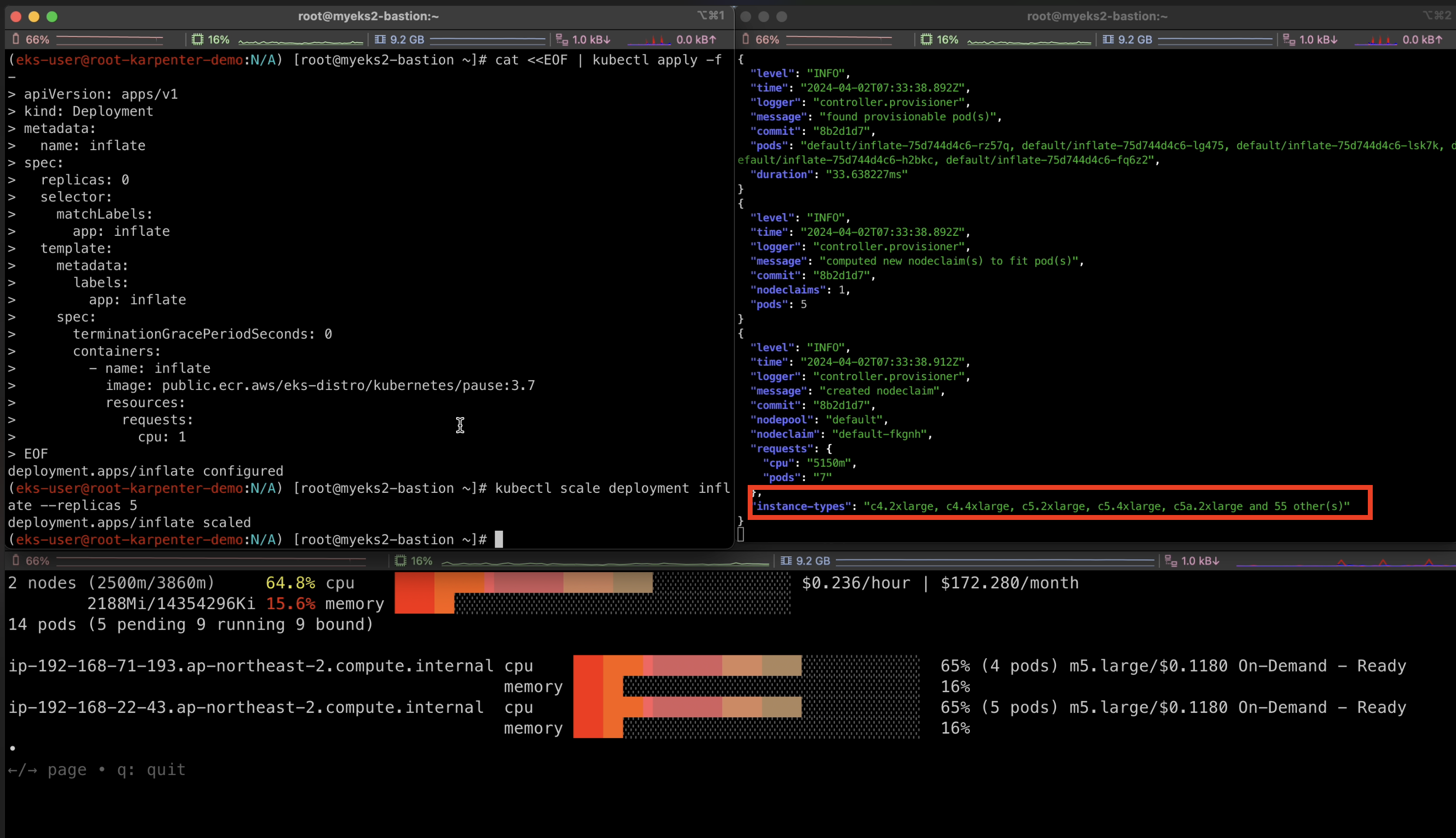Click the memory icon in right pane status bar

tap(1108, 39)
